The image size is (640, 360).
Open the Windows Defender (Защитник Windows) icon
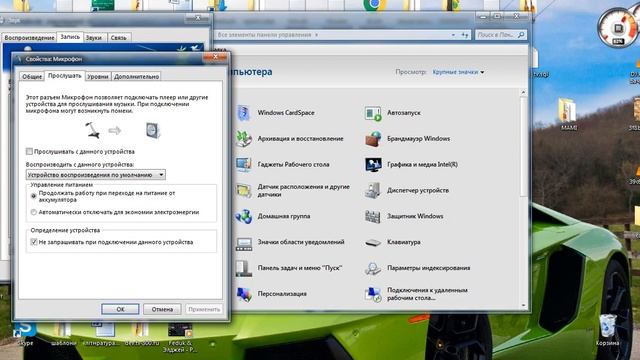coord(373,216)
